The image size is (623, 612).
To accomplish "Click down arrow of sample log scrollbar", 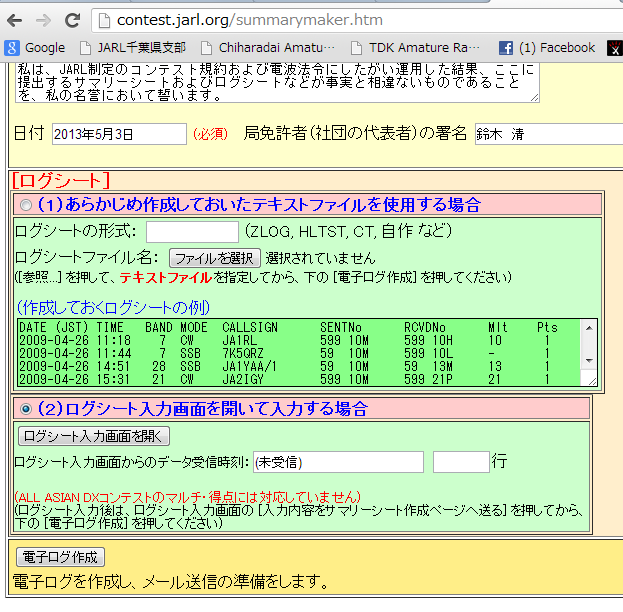I will tap(589, 360).
